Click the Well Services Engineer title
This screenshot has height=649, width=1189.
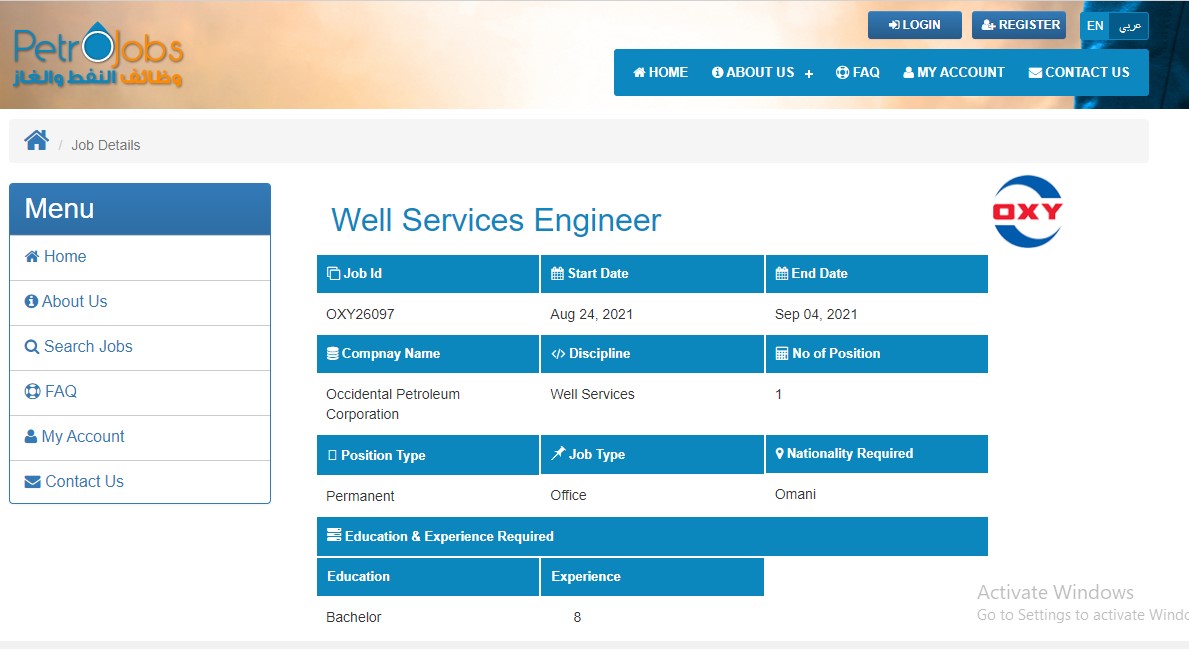496,221
